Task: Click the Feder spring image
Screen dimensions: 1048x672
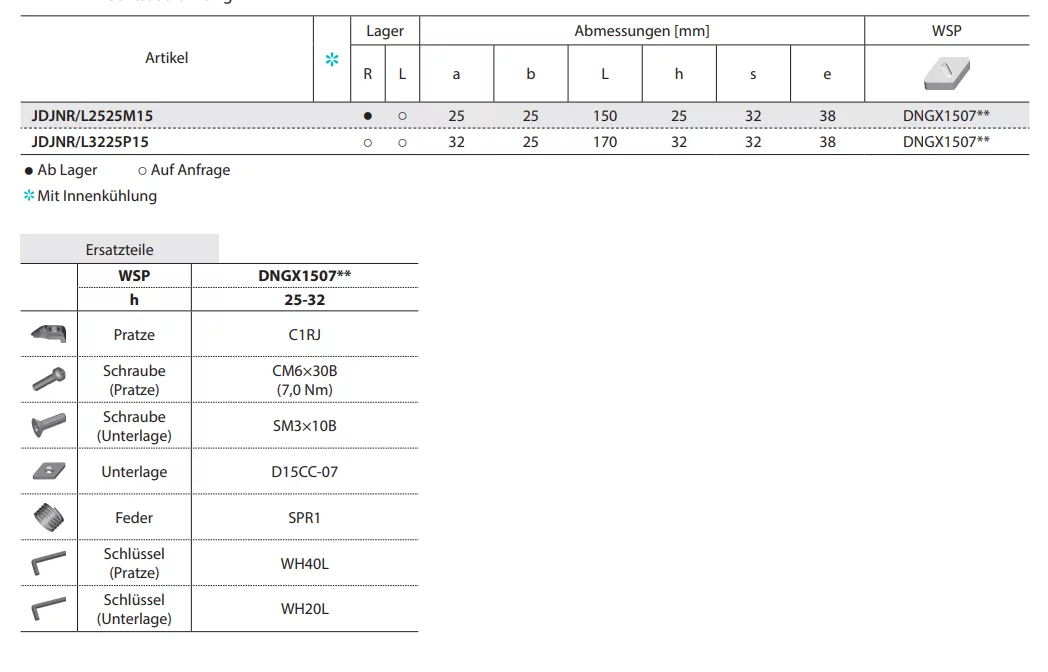Action: (48, 518)
